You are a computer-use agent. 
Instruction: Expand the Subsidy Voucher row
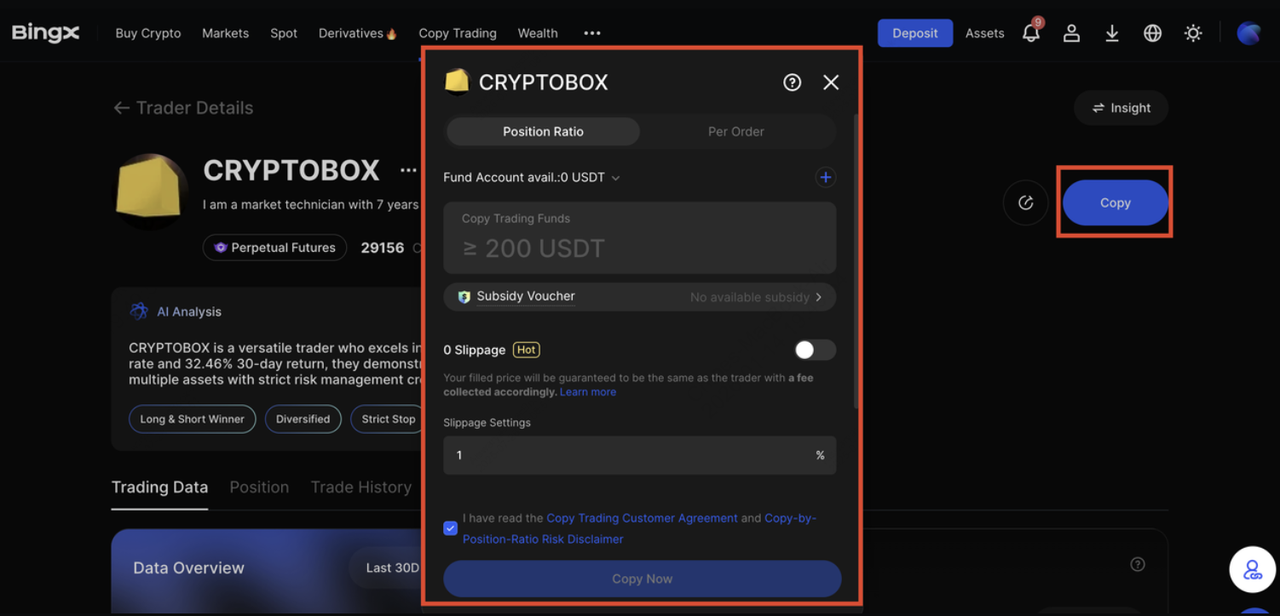640,297
